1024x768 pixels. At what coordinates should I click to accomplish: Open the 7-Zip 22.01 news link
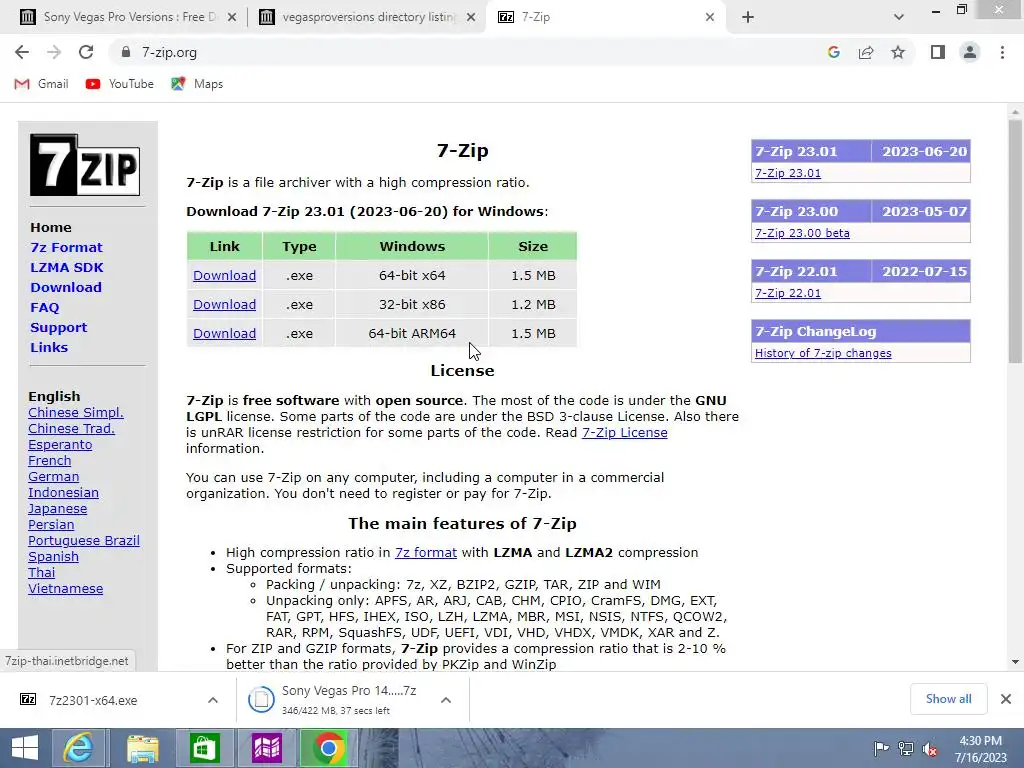(788, 293)
